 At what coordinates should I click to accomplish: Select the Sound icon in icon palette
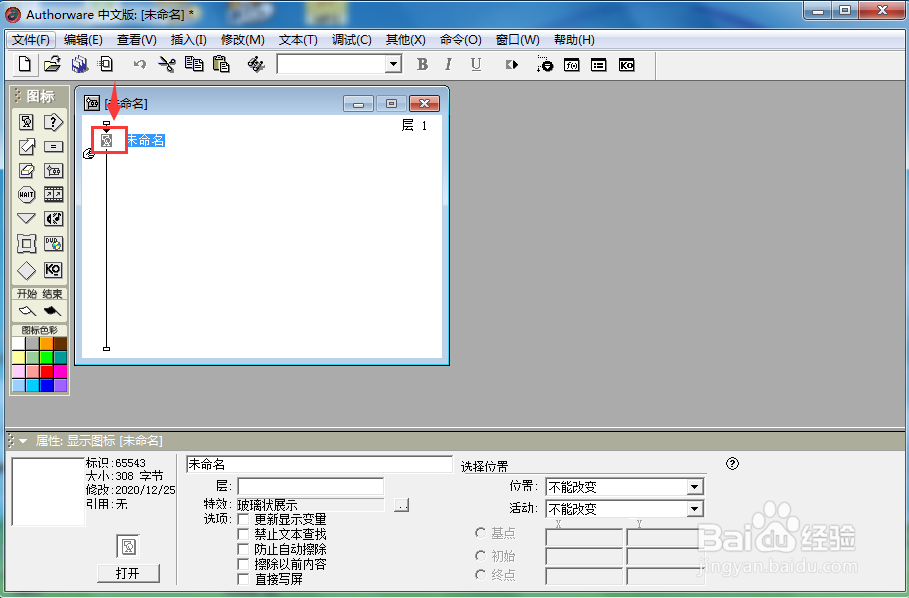[x=53, y=218]
